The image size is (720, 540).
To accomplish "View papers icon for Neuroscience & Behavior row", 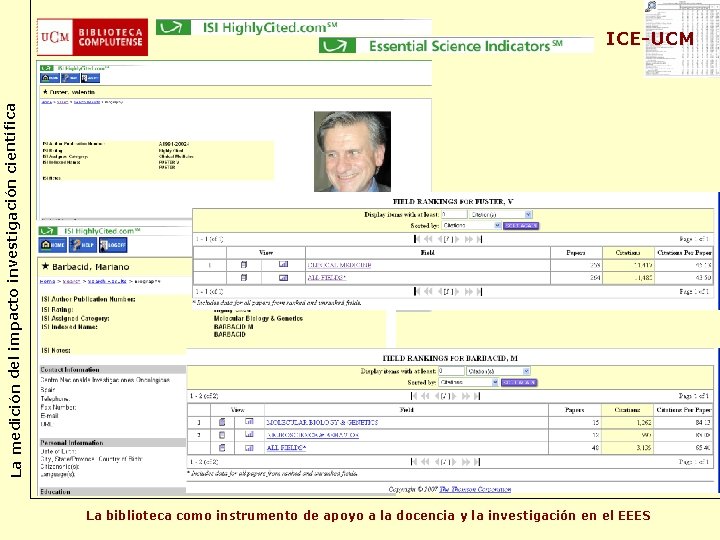I will 222,434.
